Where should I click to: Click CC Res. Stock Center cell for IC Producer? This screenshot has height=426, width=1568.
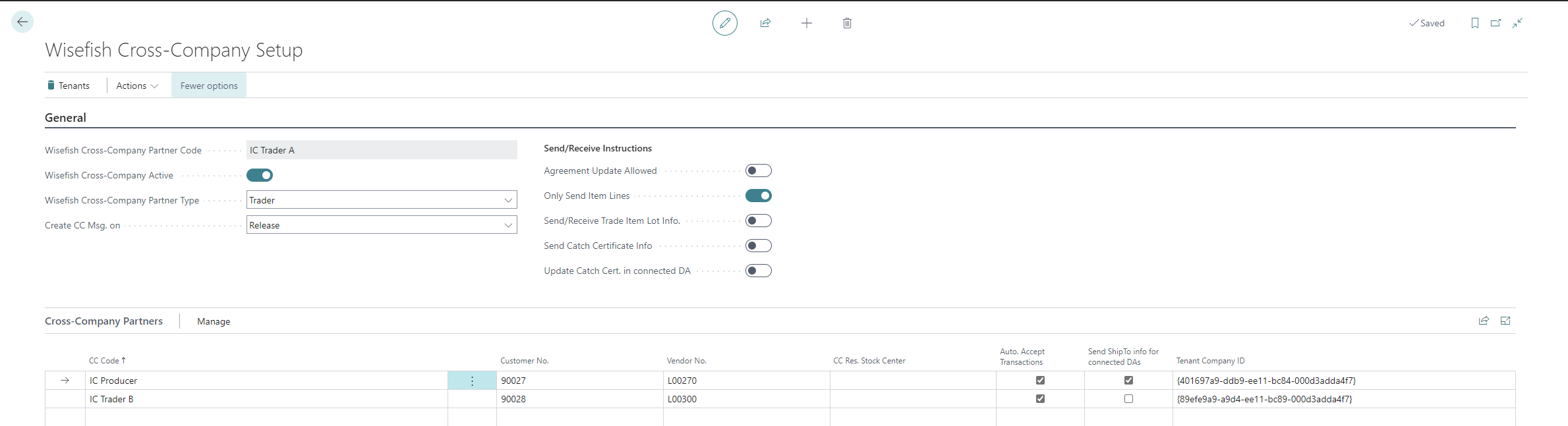(913, 381)
